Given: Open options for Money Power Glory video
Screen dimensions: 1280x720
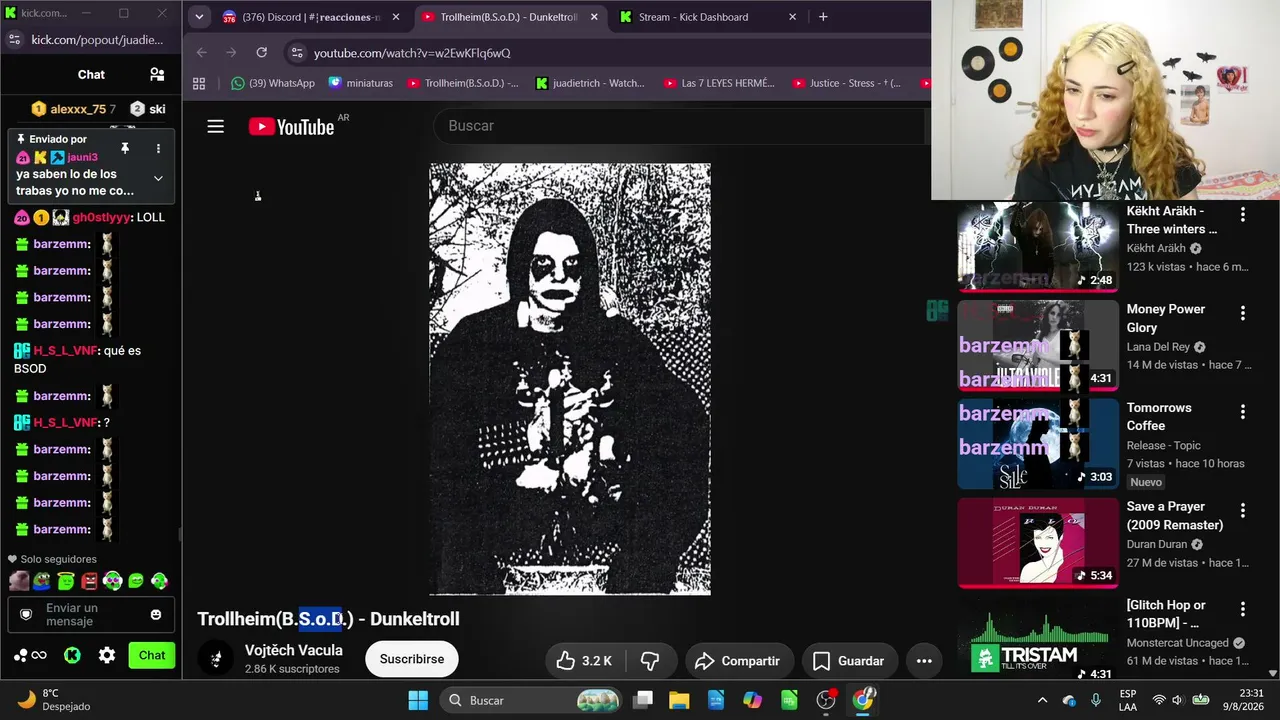Looking at the screenshot, I should tap(1243, 313).
